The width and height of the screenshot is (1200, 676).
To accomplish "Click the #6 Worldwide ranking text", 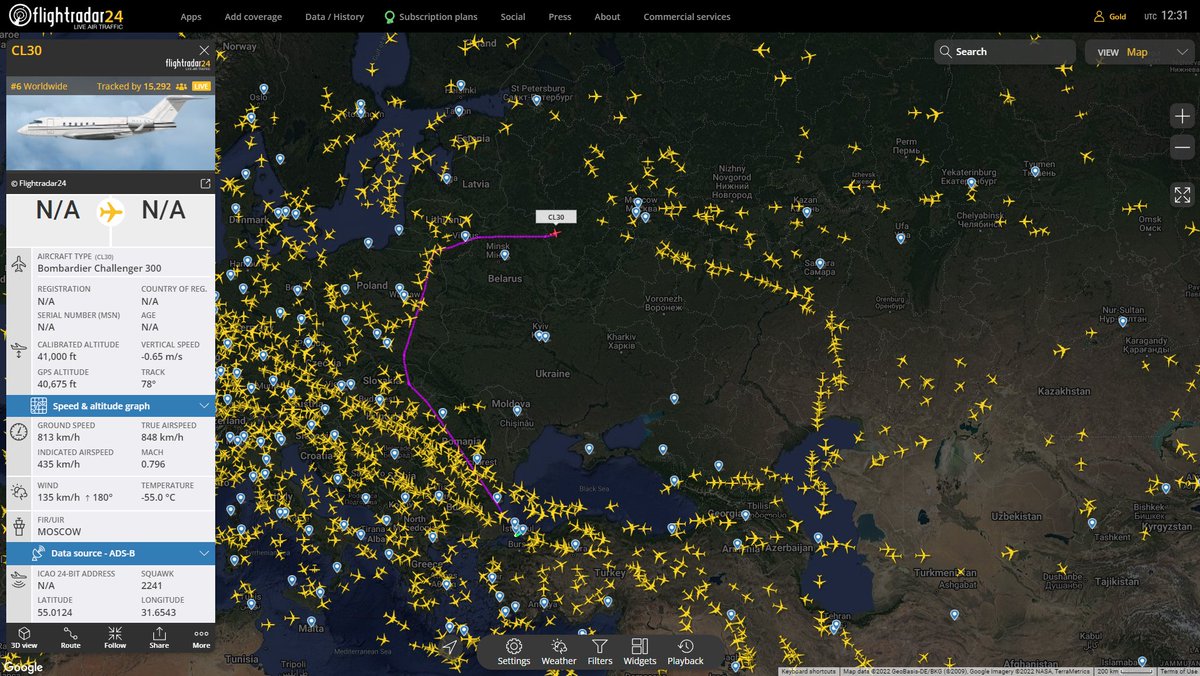I will 39,86.
